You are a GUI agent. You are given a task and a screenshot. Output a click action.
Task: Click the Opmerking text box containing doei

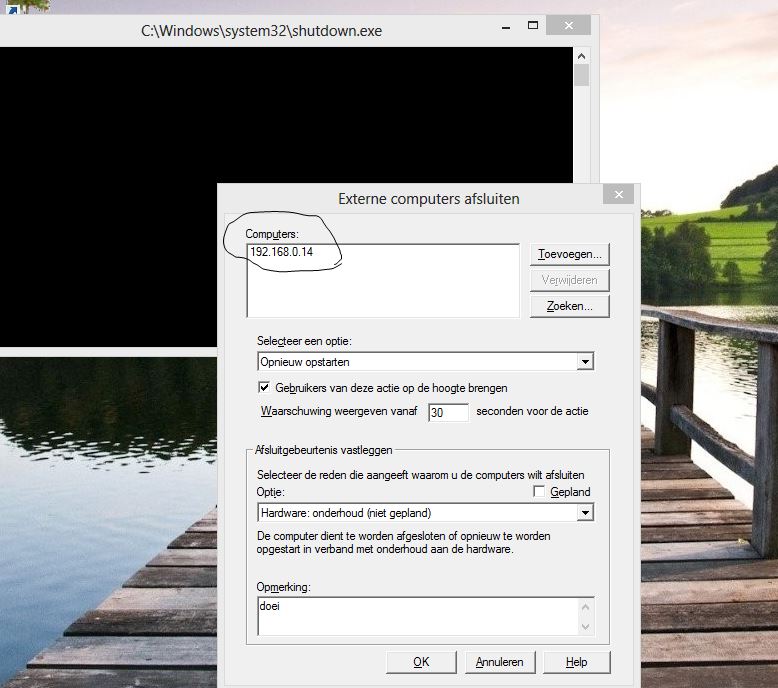point(418,616)
